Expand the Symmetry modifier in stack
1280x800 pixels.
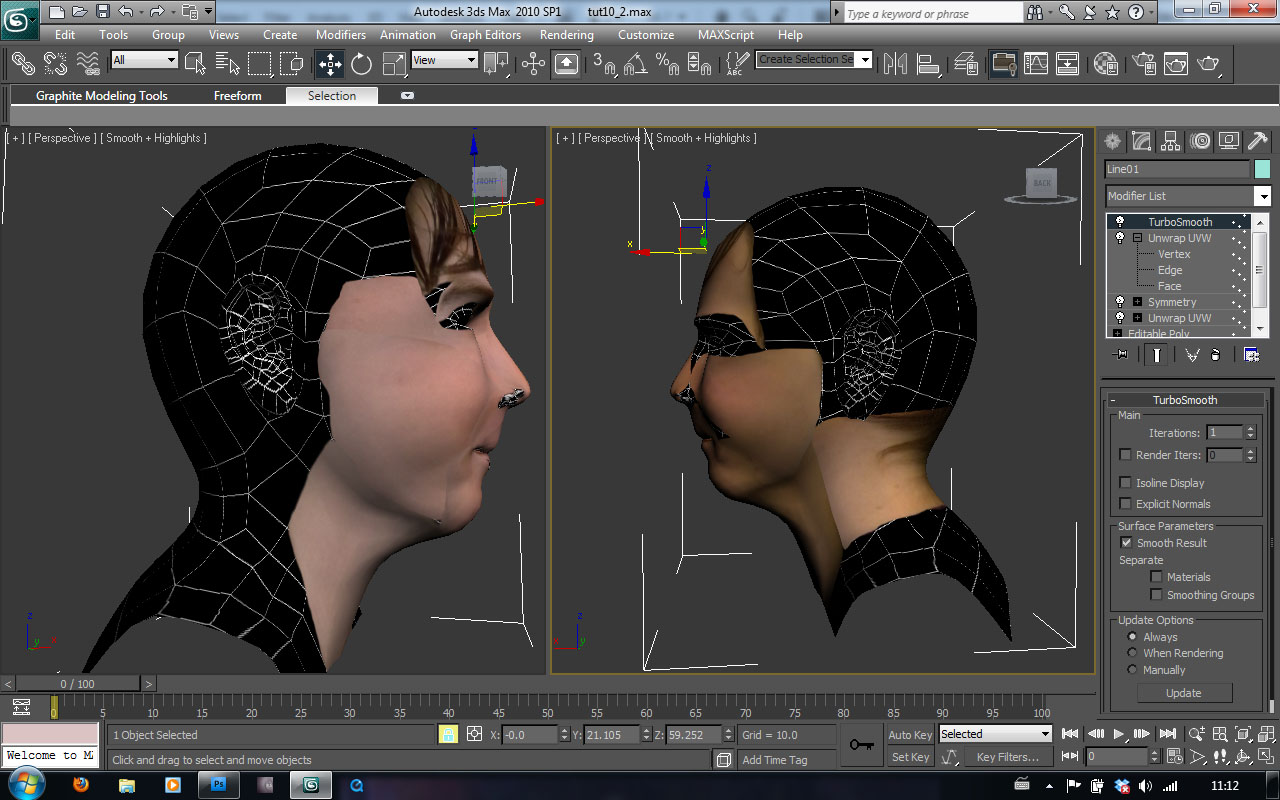click(1137, 302)
